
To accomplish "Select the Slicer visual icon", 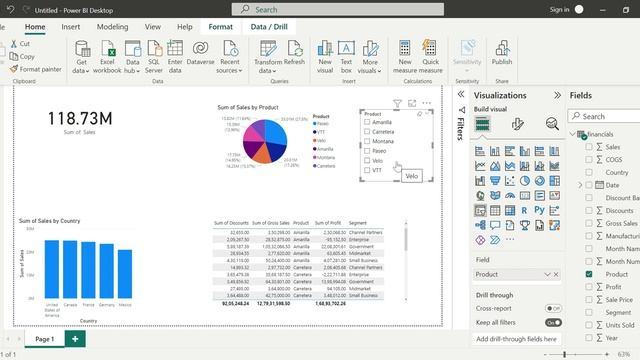I will [480, 211].
